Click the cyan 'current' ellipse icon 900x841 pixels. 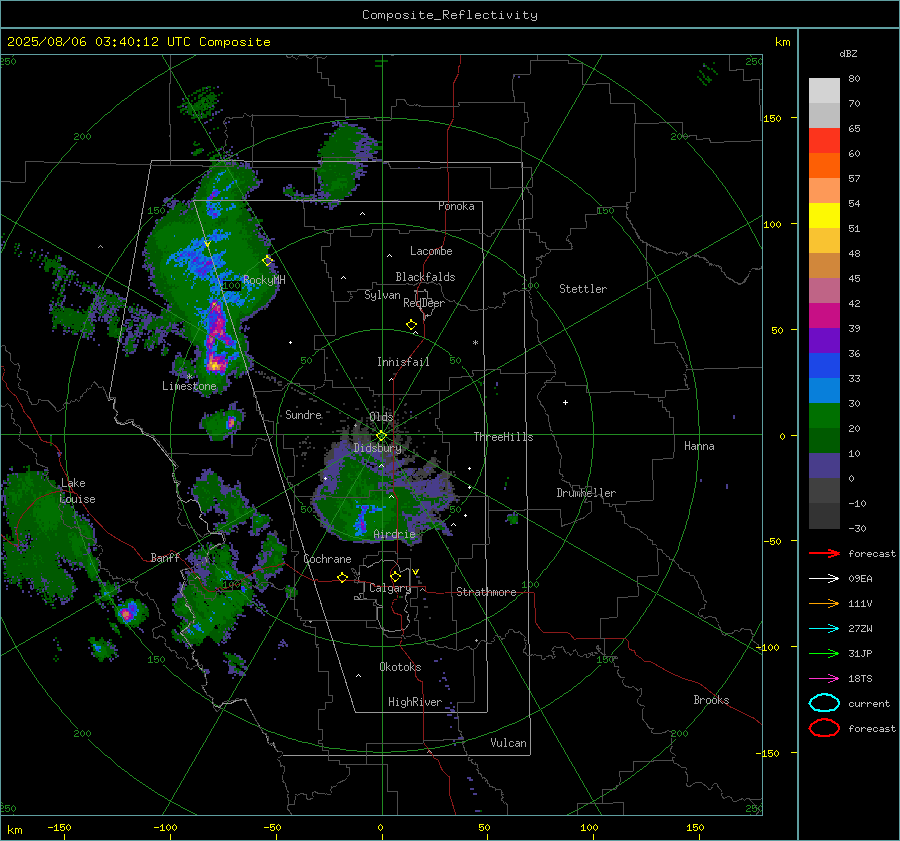(824, 703)
